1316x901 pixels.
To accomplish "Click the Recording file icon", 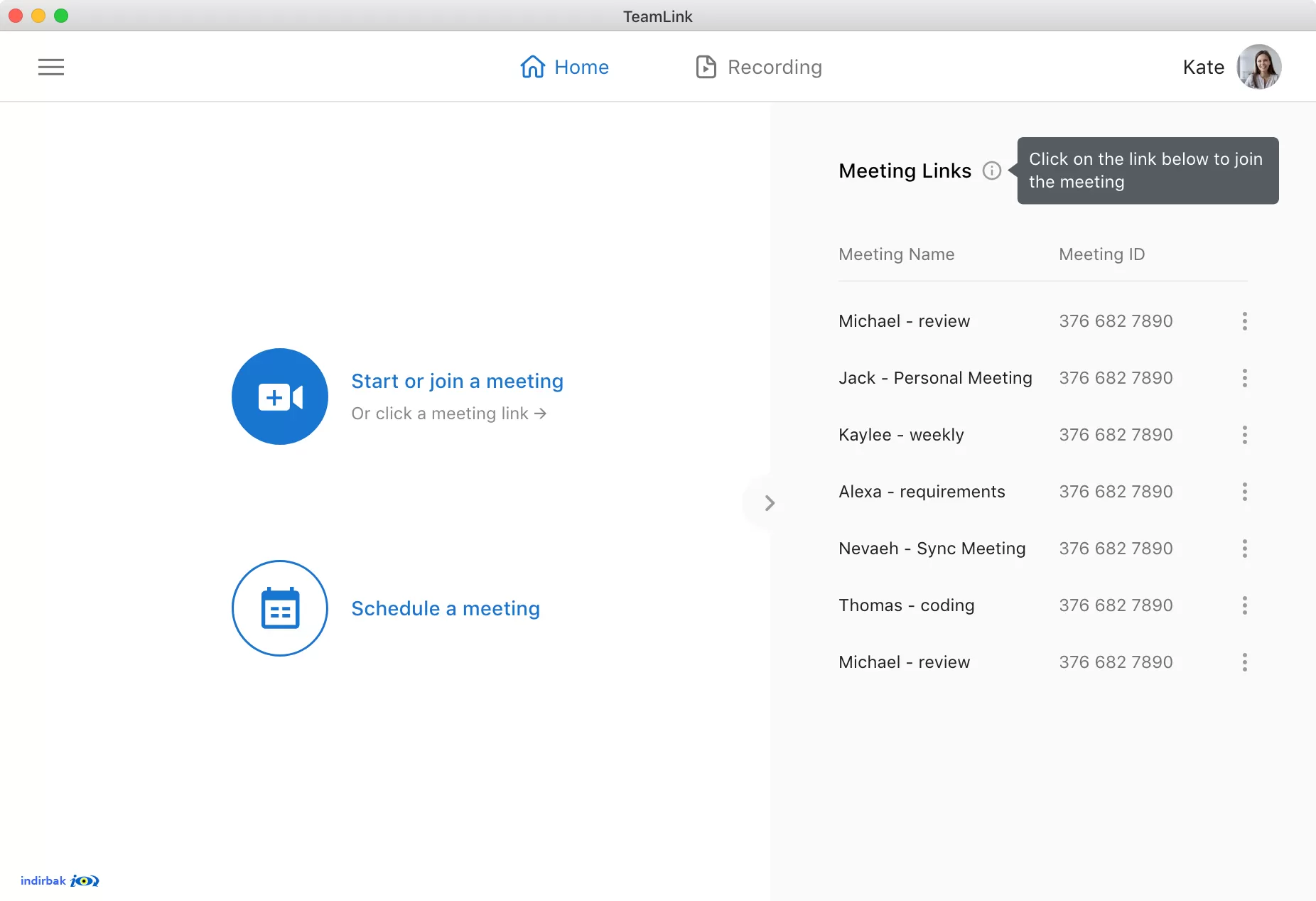I will 706,67.
